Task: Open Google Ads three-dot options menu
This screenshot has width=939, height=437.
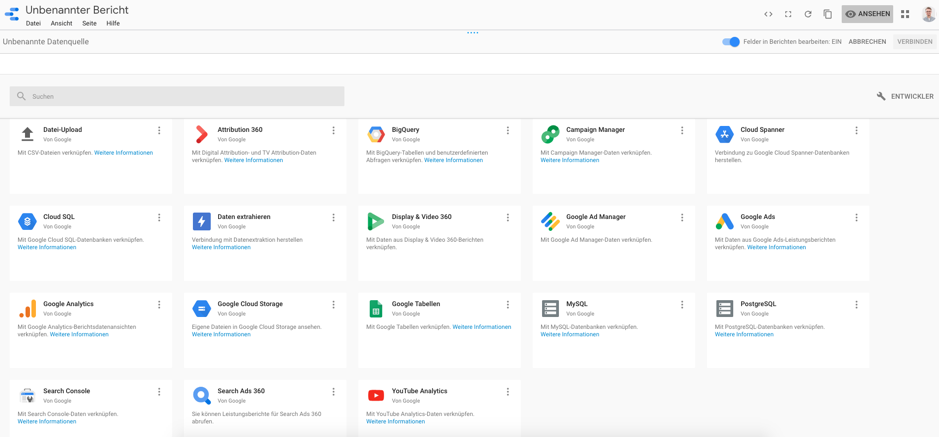Action: pyautogui.click(x=856, y=217)
